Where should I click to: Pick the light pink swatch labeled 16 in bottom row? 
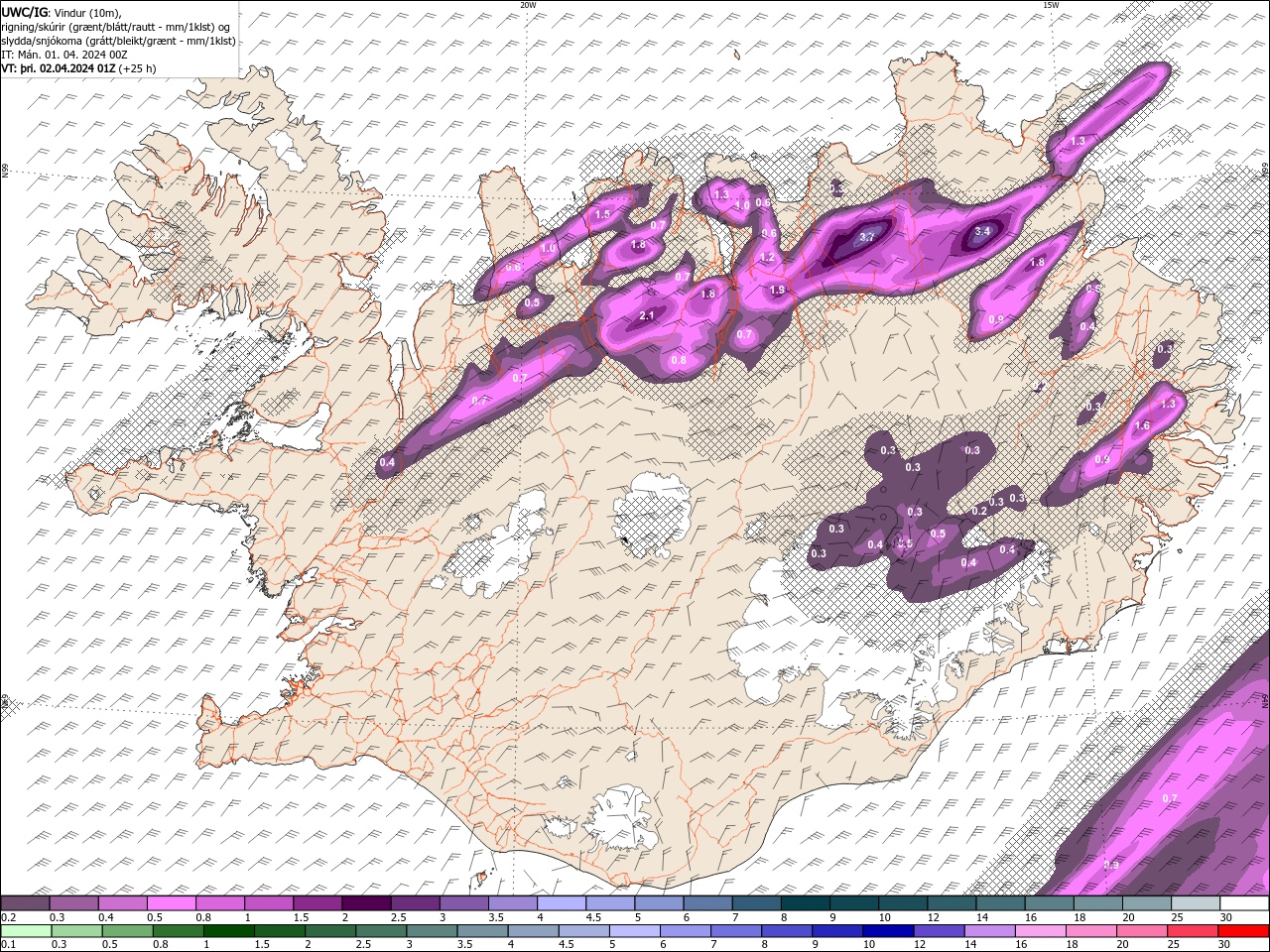point(1042,931)
